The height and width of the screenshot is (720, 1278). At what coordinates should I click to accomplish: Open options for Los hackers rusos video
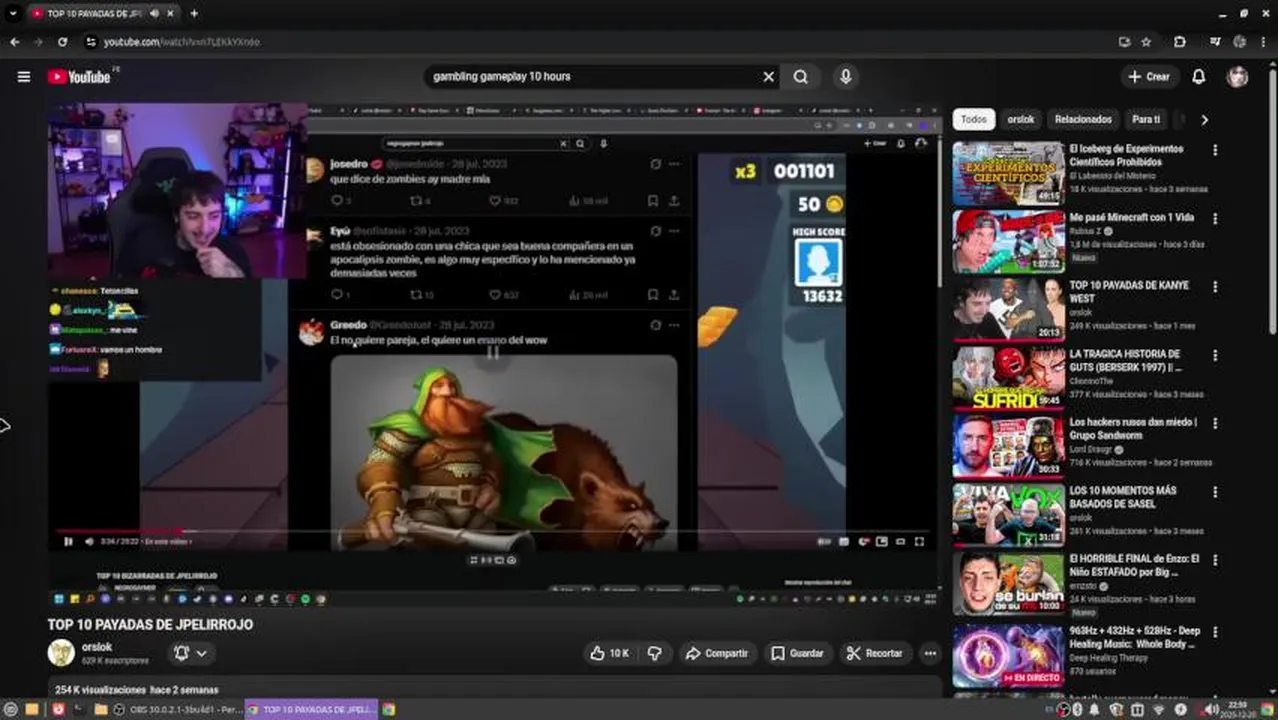coord(1215,423)
